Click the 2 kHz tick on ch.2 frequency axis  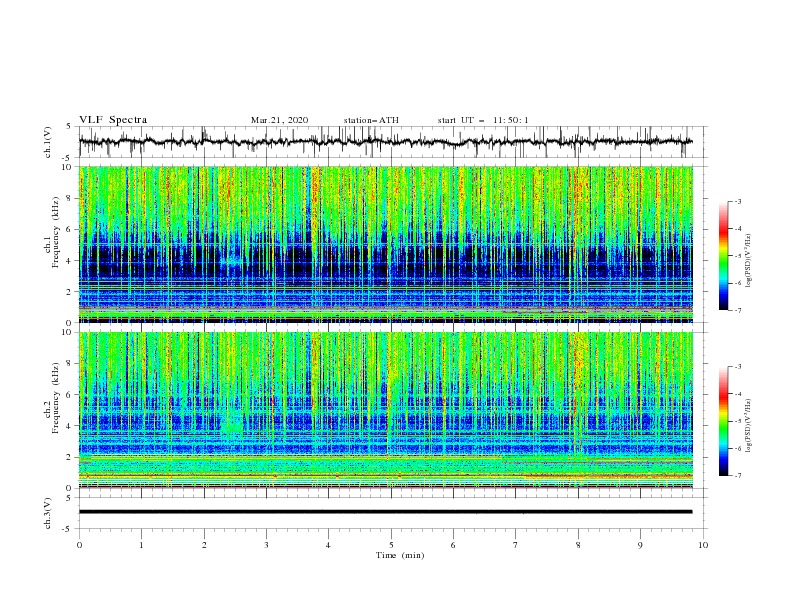(69, 457)
